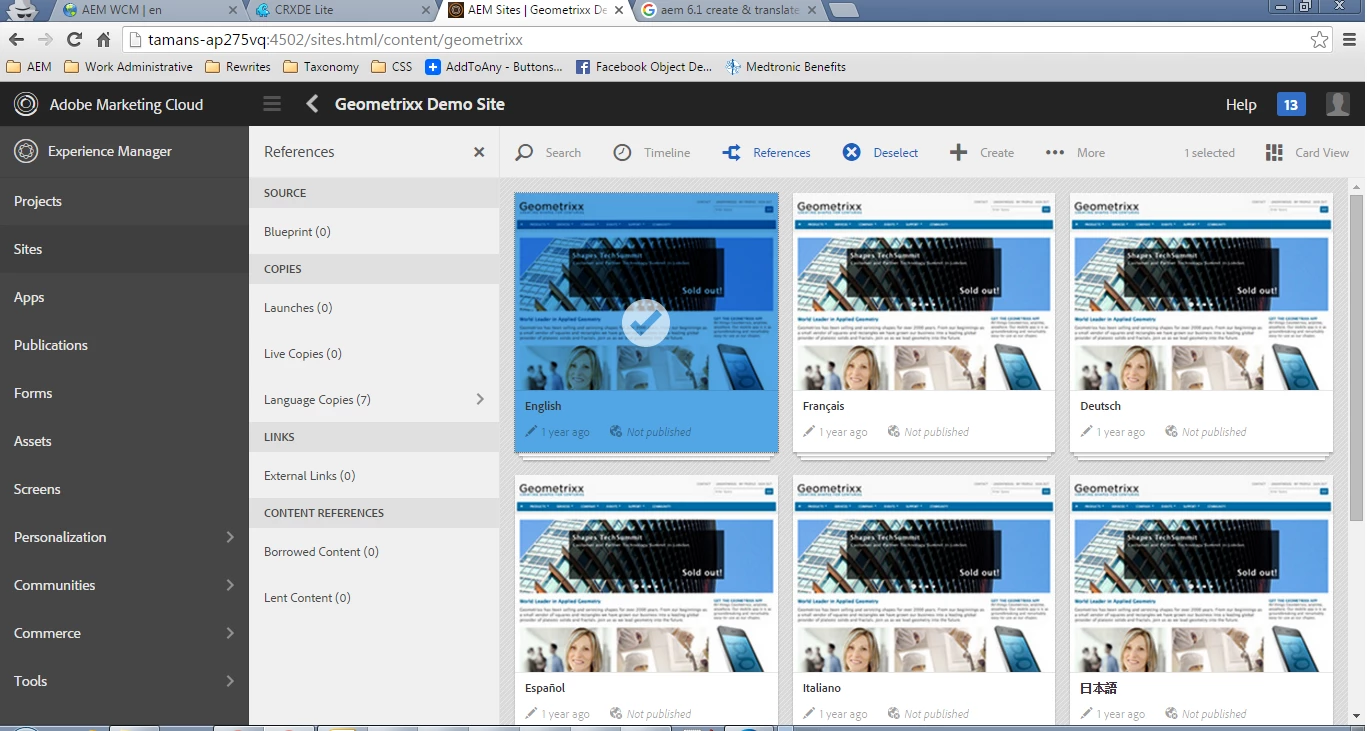1367x731 pixels.
Task: Select the Español page thumbnail
Action: (x=646, y=573)
